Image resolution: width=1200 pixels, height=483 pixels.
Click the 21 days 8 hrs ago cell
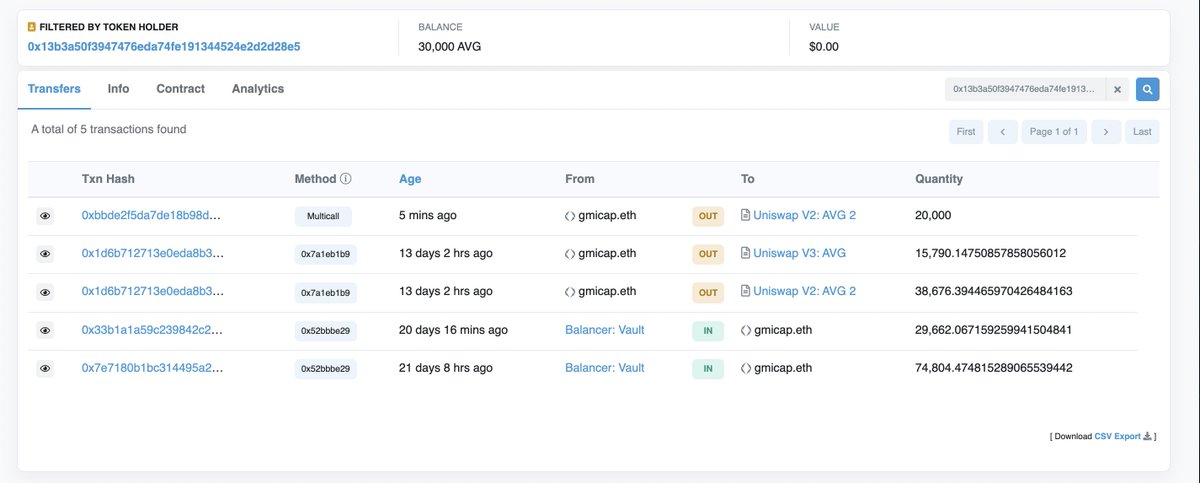click(x=446, y=368)
